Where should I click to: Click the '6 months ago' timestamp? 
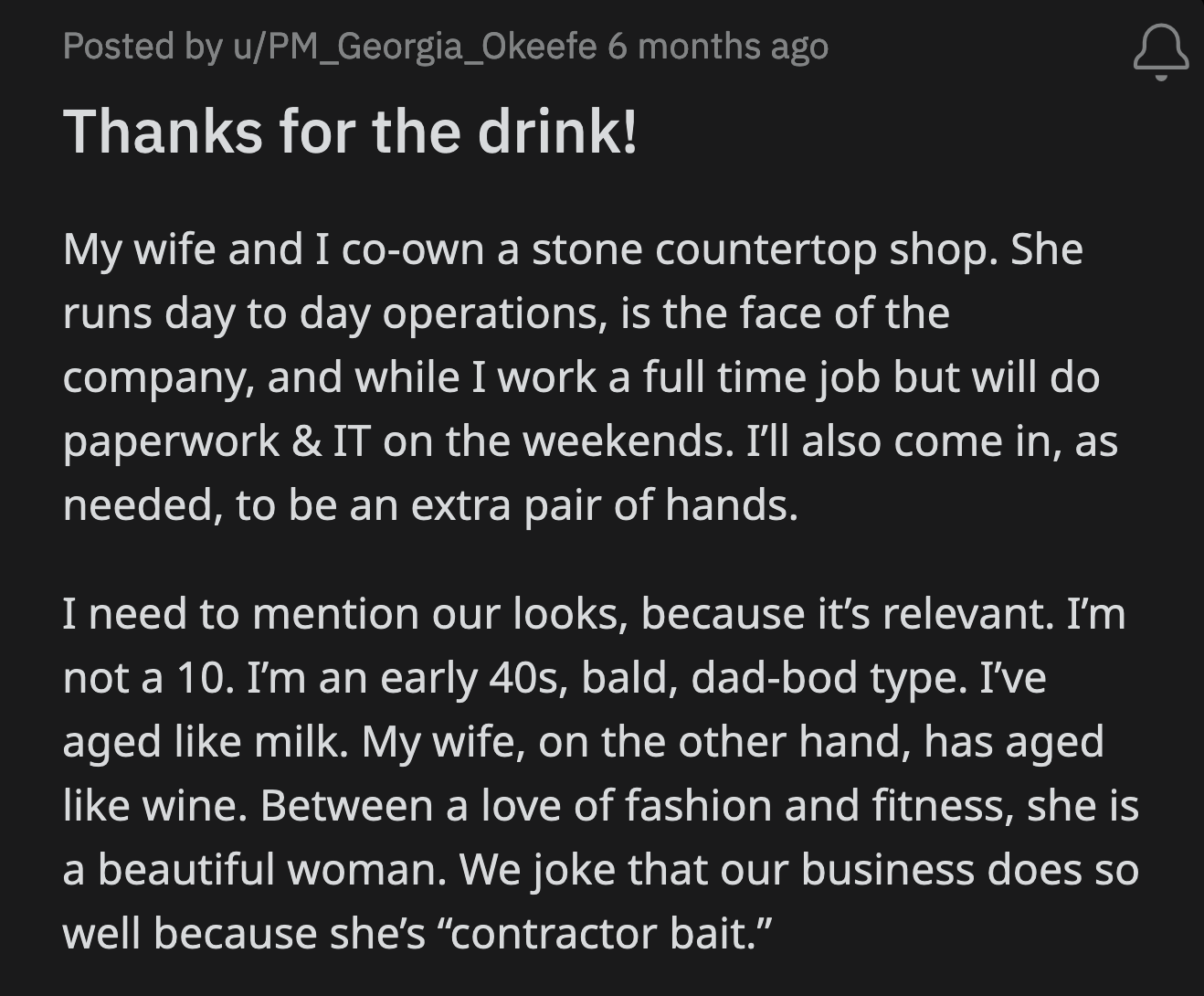pos(718,46)
